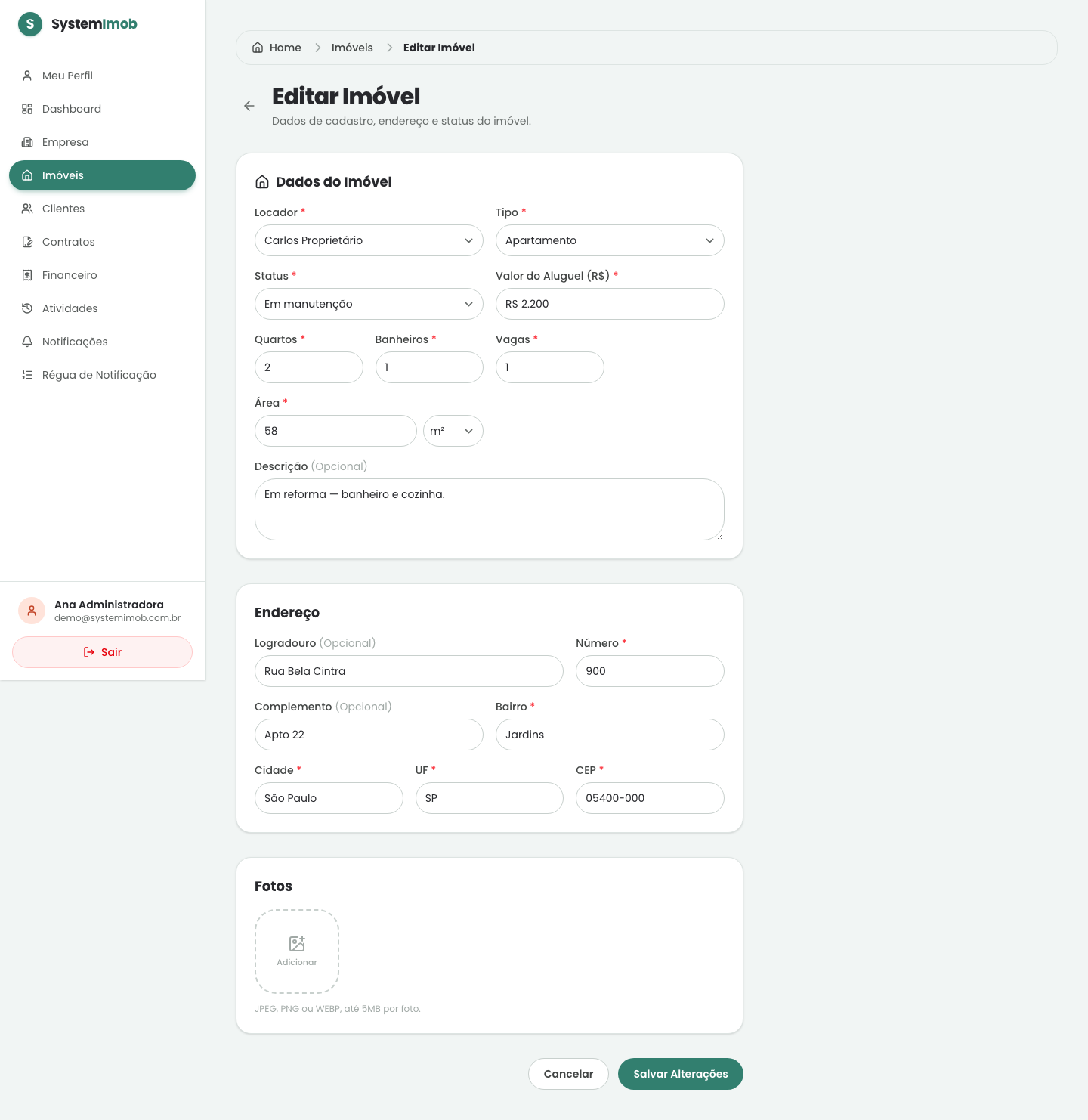Click the Financeiro receipt icon
This screenshot has height=1120, width=1088.
pyautogui.click(x=27, y=275)
